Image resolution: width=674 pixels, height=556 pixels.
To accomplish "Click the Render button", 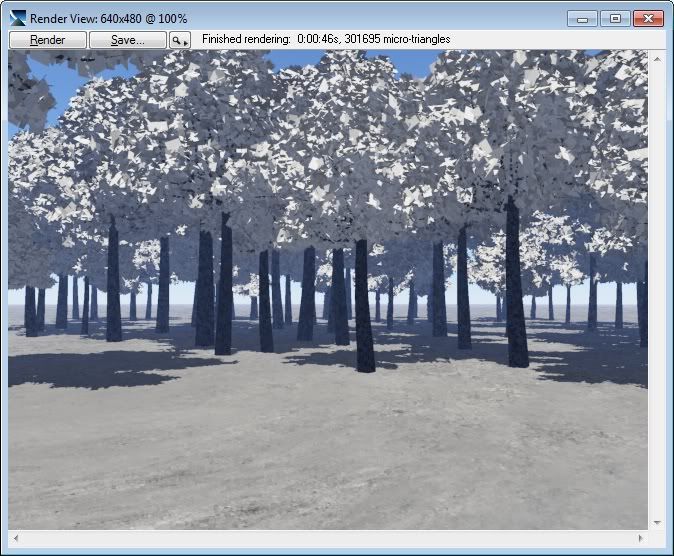I will (x=48, y=40).
